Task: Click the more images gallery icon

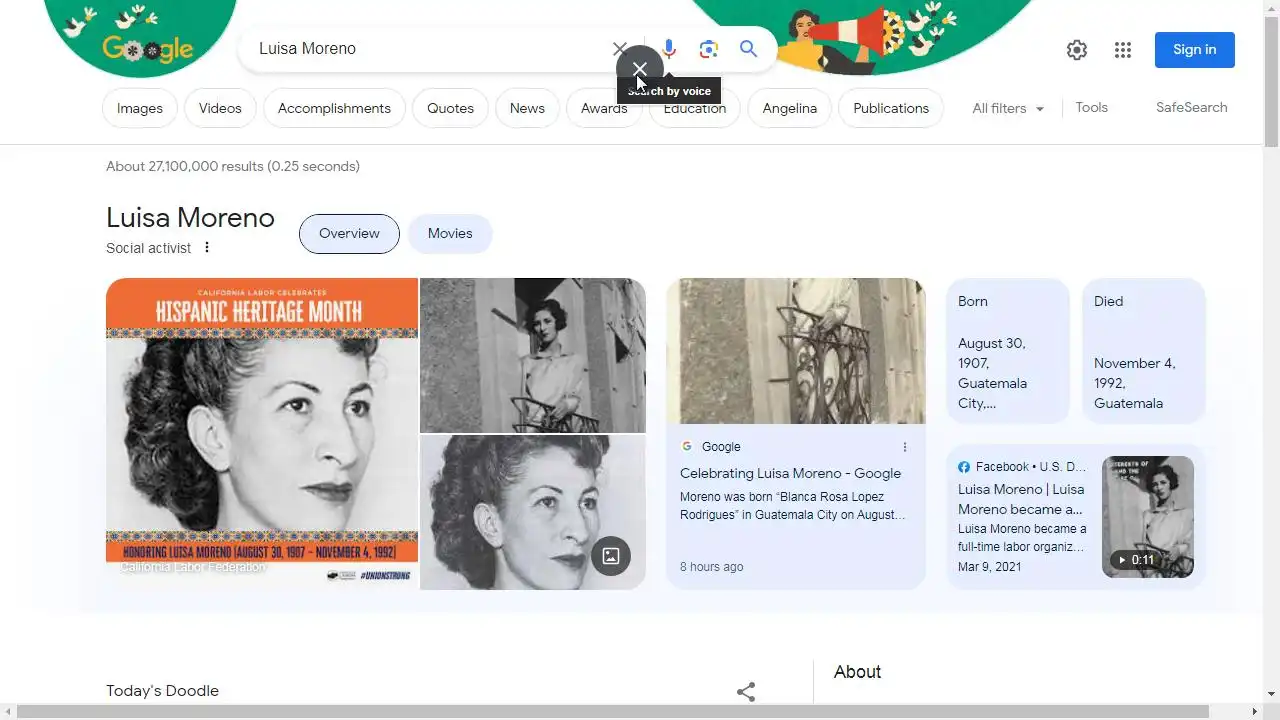Action: tap(611, 556)
